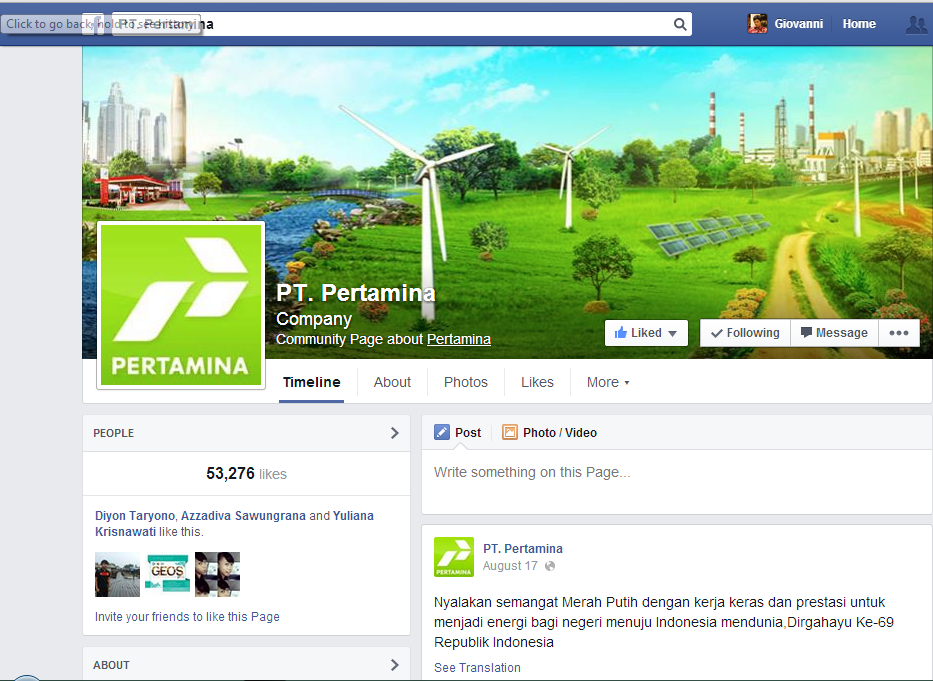Open Yuliana Krisnawati's profile link
The width and height of the screenshot is (933, 681).
pyautogui.click(x=234, y=524)
